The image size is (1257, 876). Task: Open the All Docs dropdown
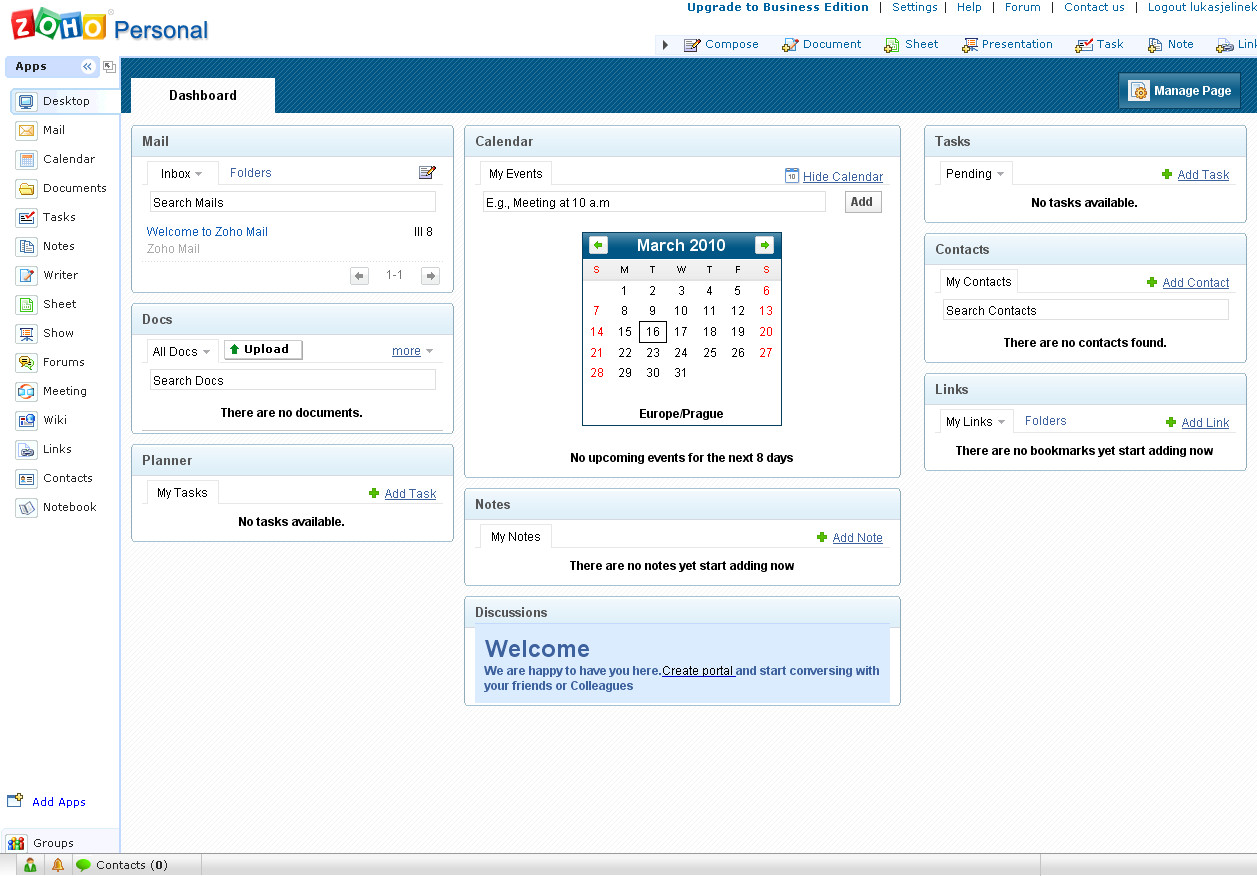181,351
